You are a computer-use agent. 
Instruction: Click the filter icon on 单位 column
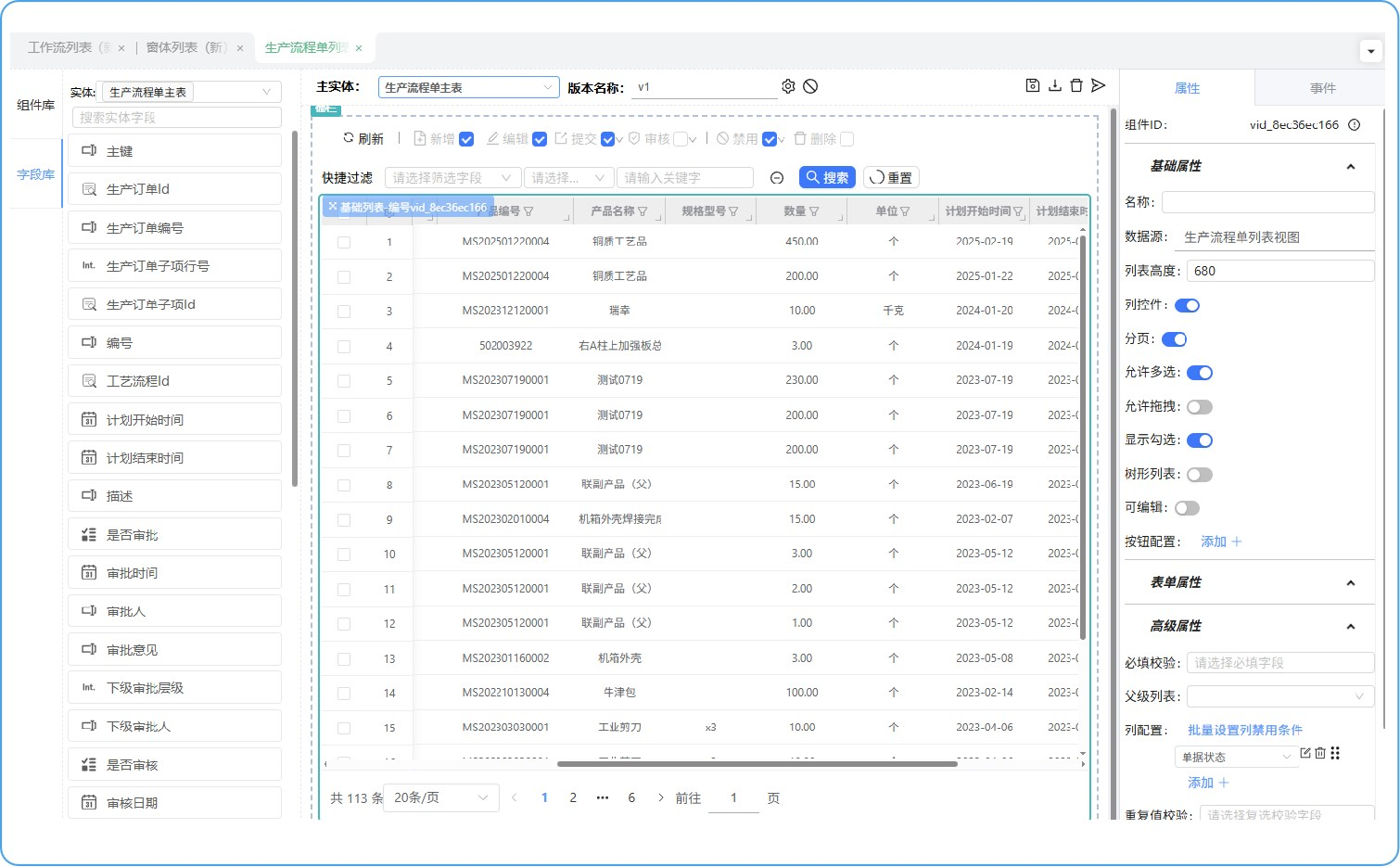tap(905, 211)
